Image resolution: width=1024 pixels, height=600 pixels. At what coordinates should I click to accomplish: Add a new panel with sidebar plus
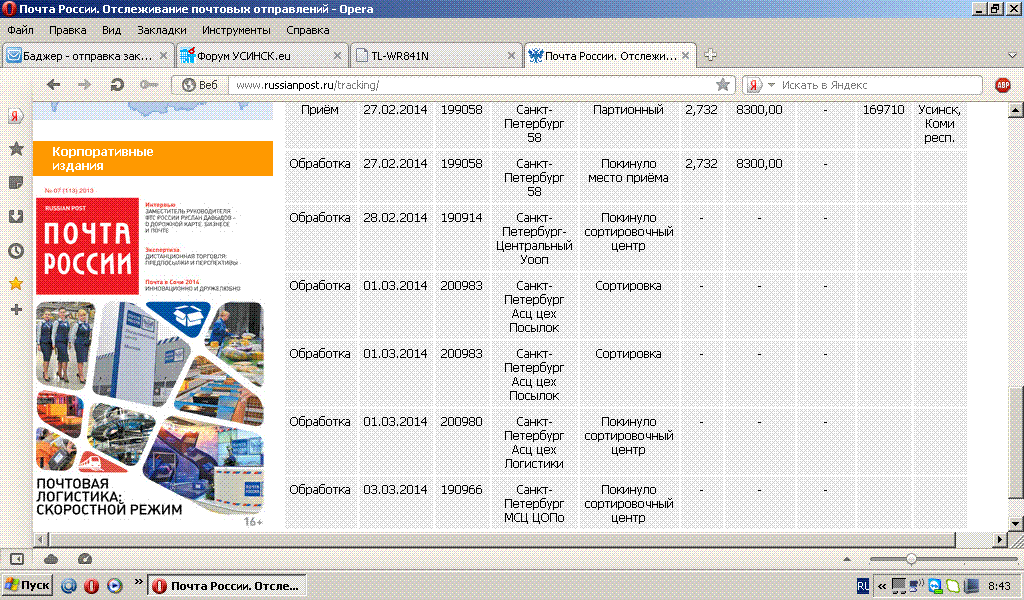click(16, 310)
